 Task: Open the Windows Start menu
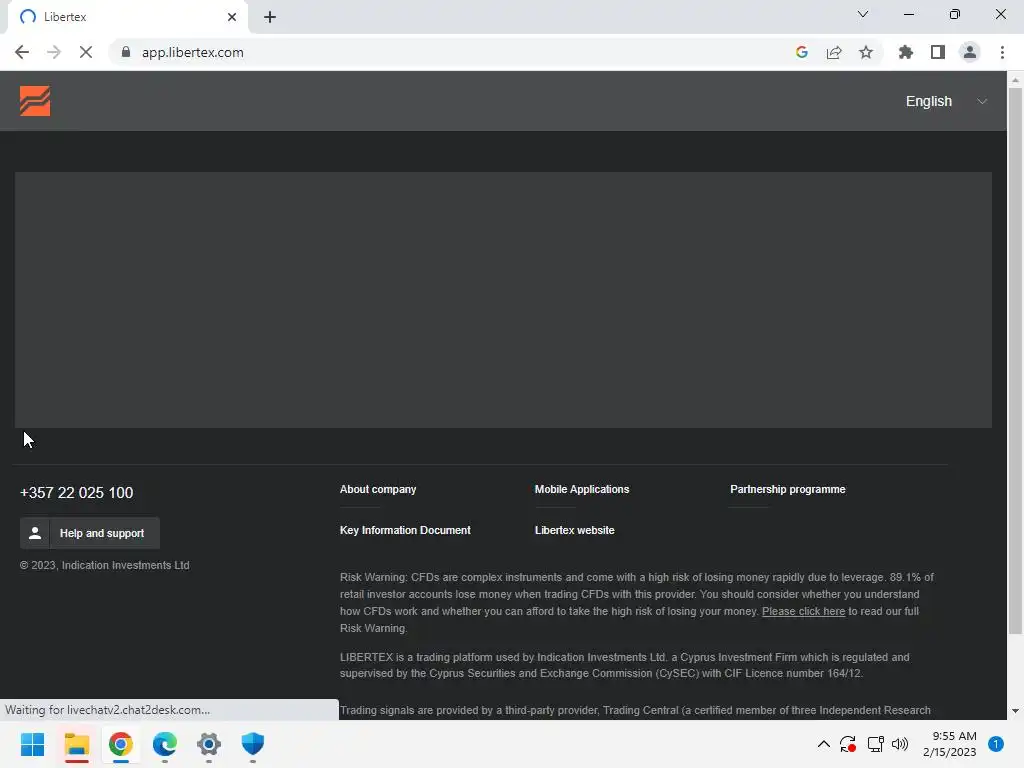click(32, 744)
